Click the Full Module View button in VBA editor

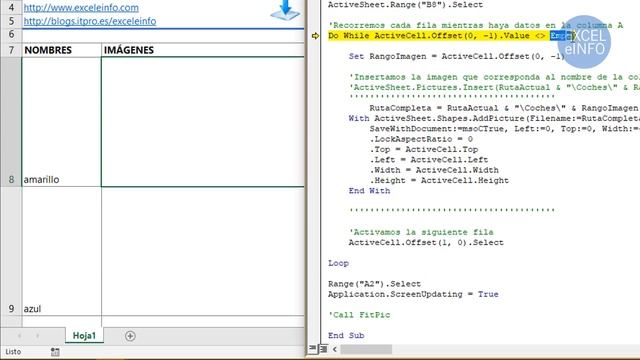[323, 349]
